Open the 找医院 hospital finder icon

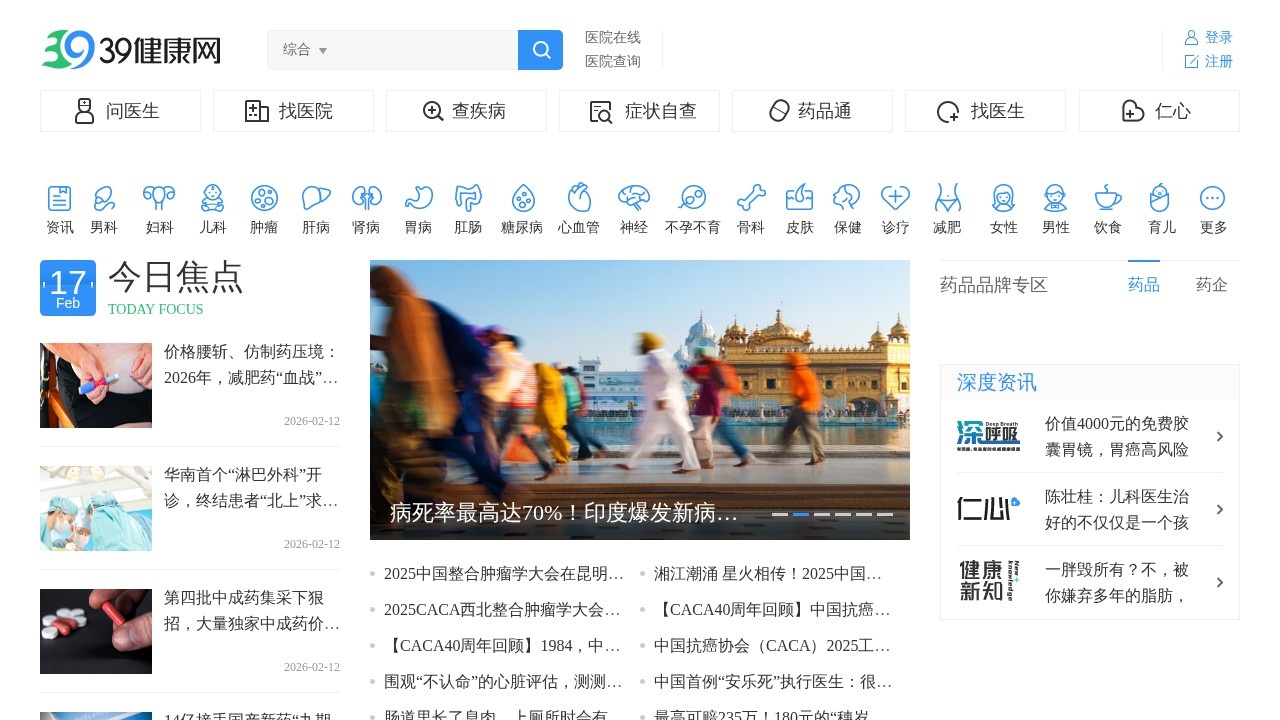coord(255,111)
